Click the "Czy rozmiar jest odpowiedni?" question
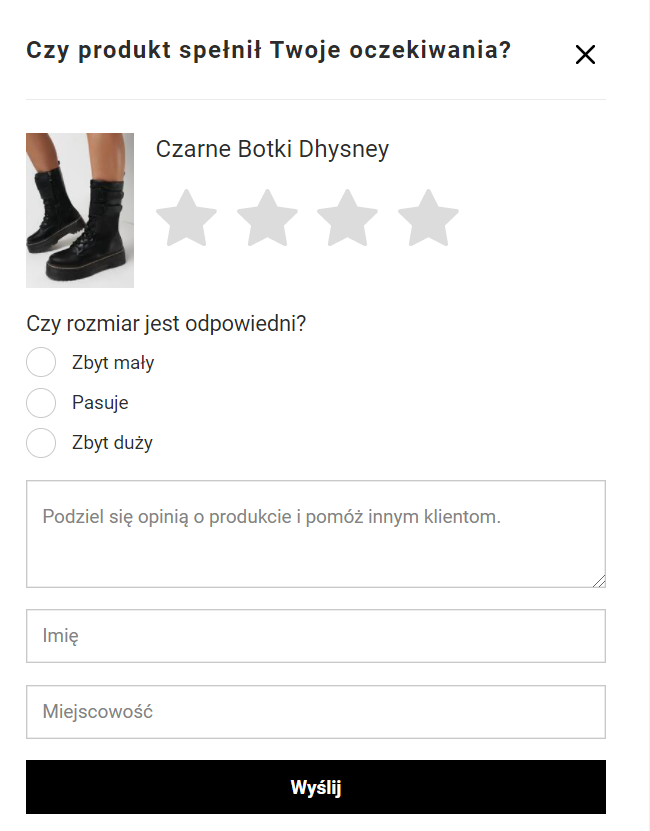Screen dimensions: 650x831 [166, 324]
